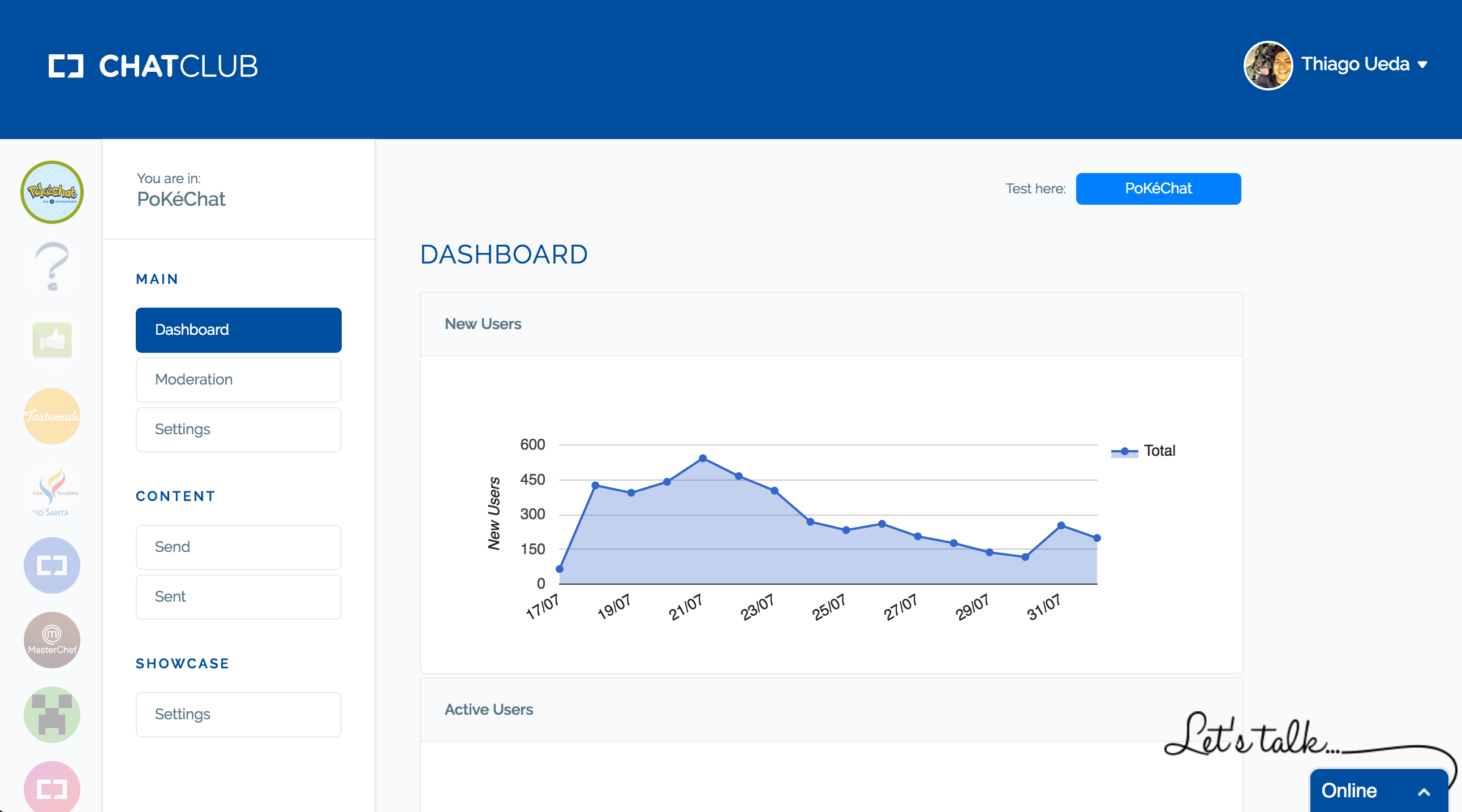
Task: Open Thiago Ueda user dropdown arrow
Action: pos(1422,64)
